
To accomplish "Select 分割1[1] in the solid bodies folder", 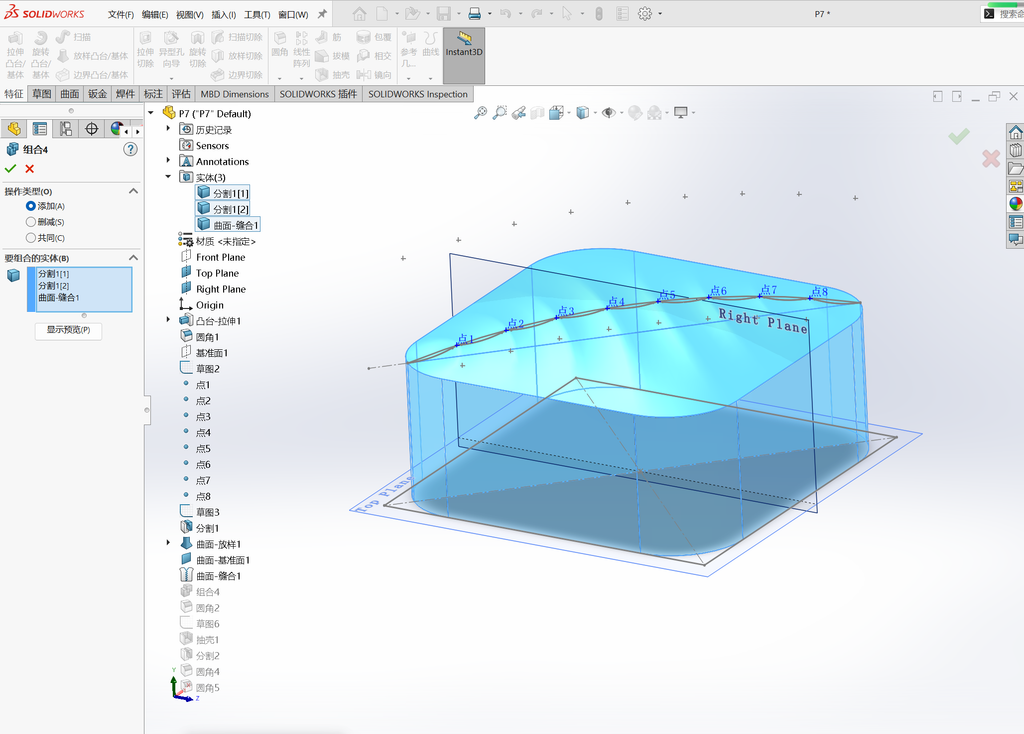I will click(x=223, y=193).
